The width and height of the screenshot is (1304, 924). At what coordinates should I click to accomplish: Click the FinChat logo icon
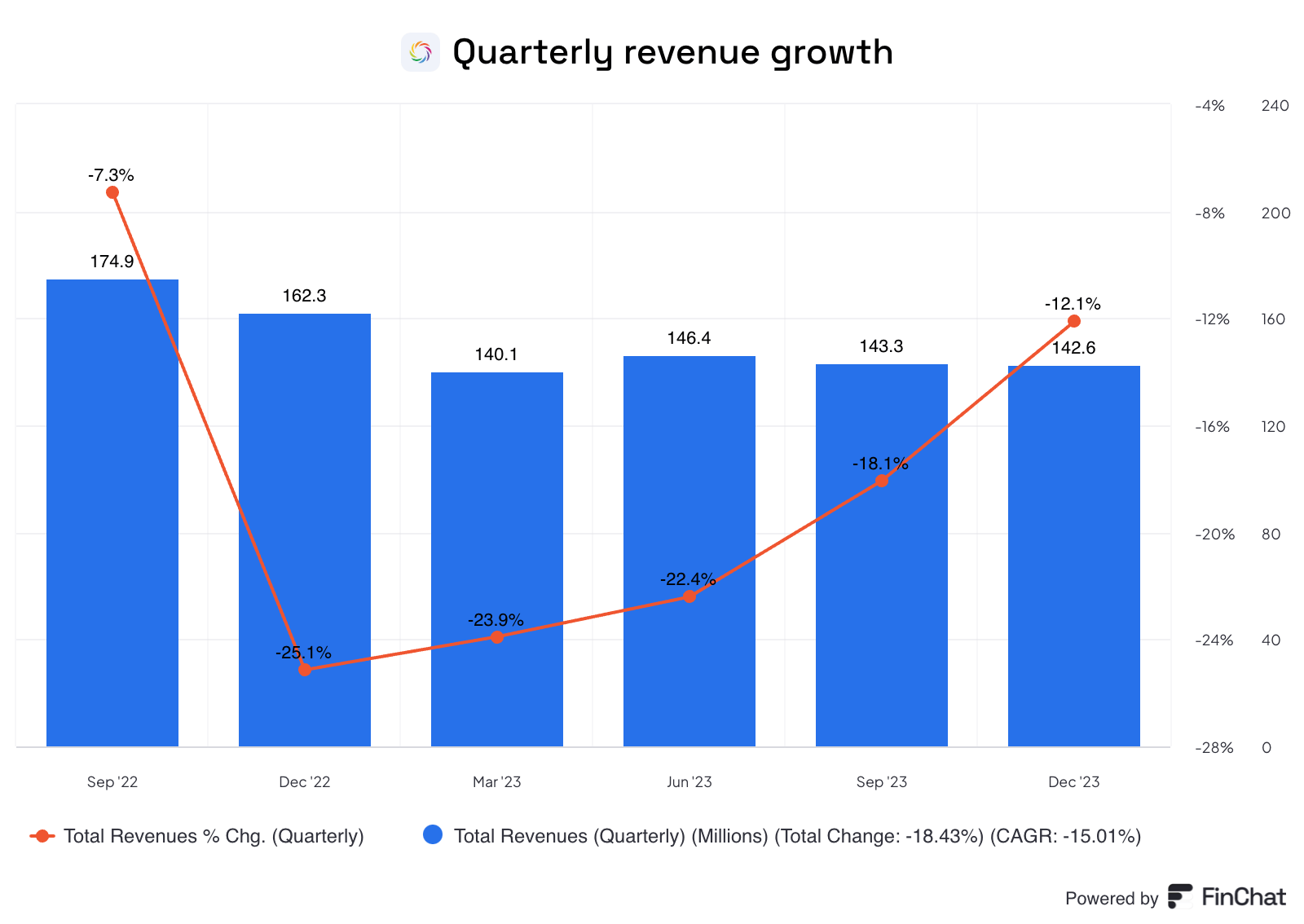(1179, 897)
